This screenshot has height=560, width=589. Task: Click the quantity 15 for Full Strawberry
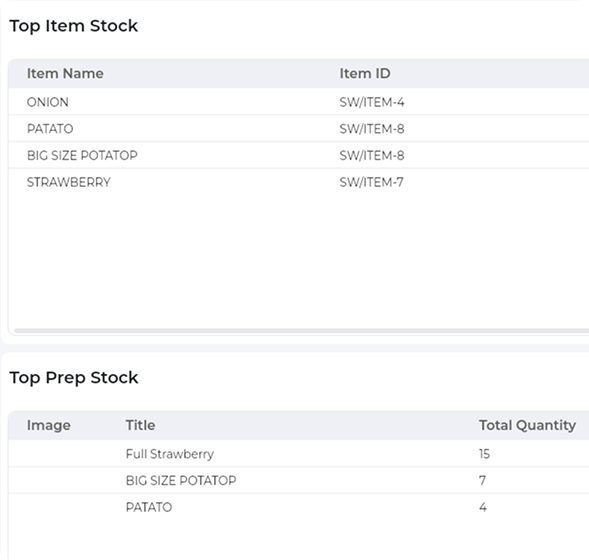pyautogui.click(x=484, y=454)
